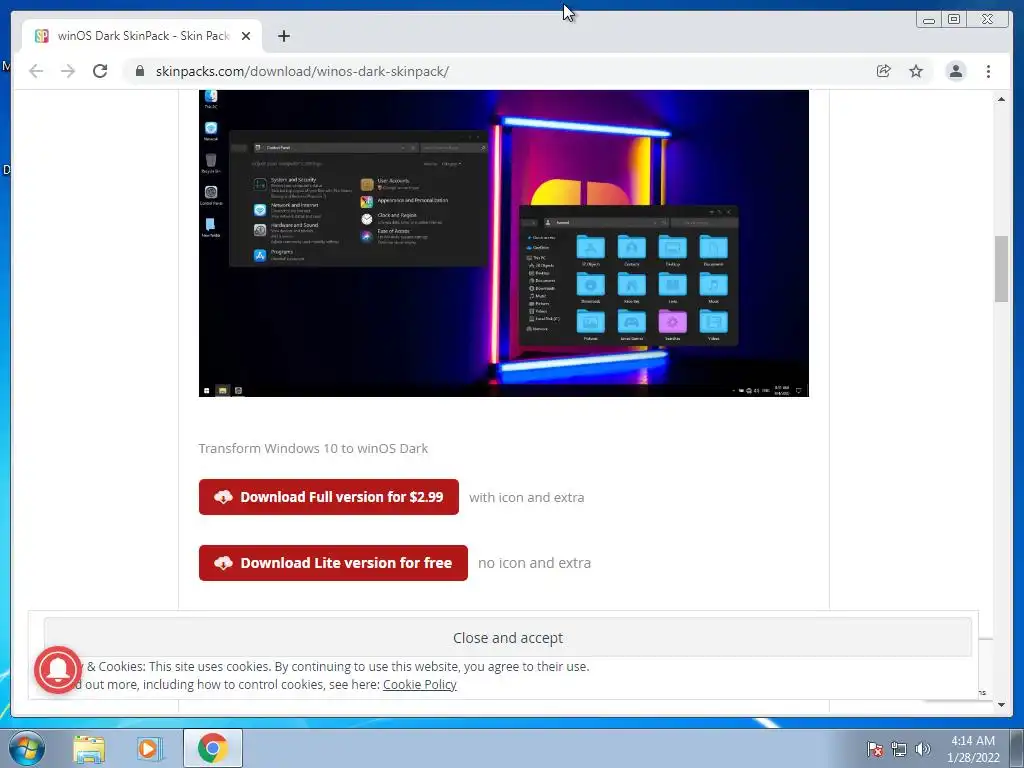Bookmark this page with the star

point(916,71)
